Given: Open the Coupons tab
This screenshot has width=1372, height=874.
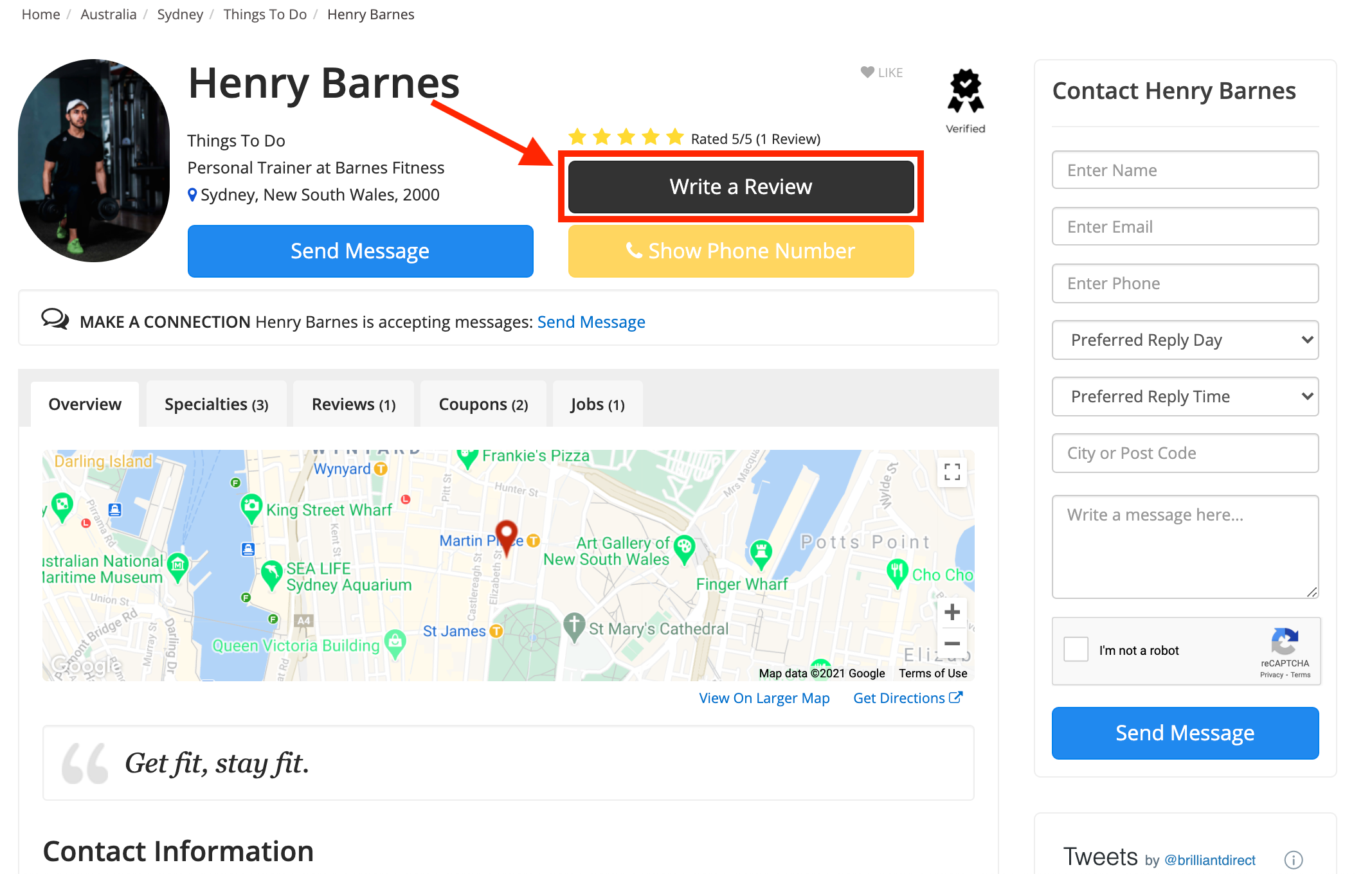Looking at the screenshot, I should (x=483, y=405).
